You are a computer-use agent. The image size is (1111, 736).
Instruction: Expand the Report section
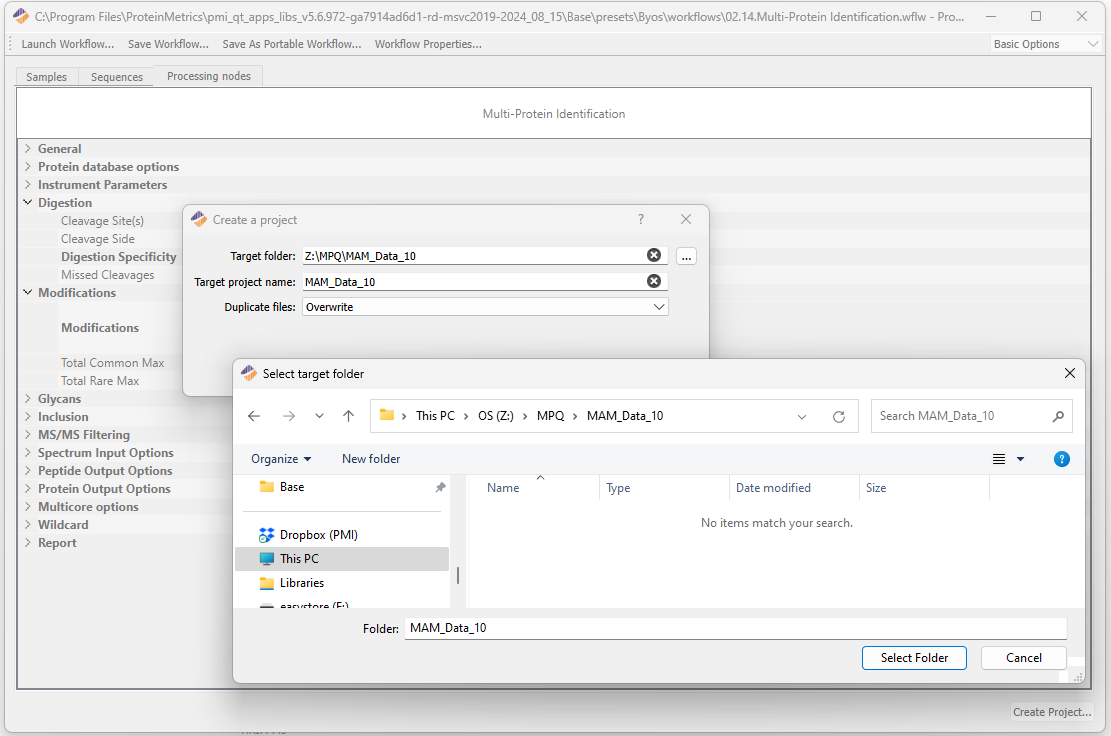click(28, 543)
